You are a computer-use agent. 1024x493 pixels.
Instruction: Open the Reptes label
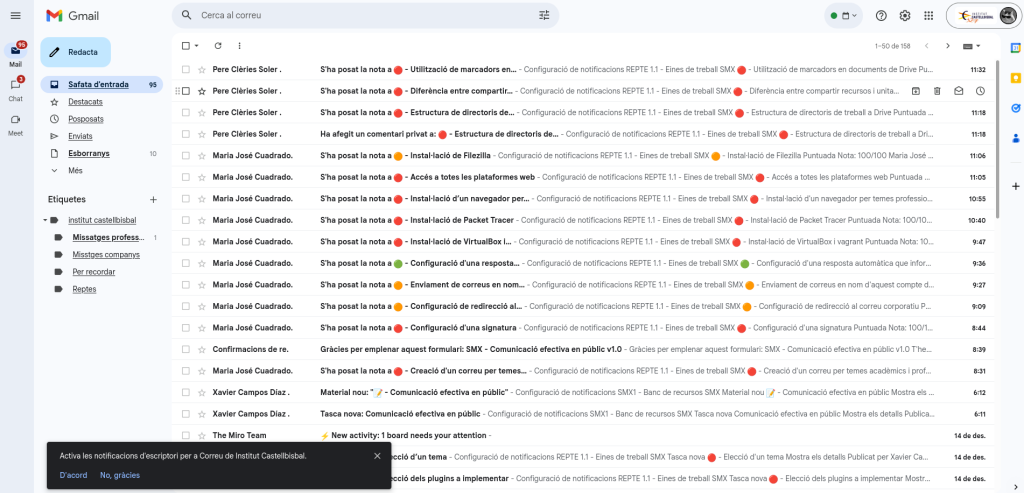coord(84,289)
